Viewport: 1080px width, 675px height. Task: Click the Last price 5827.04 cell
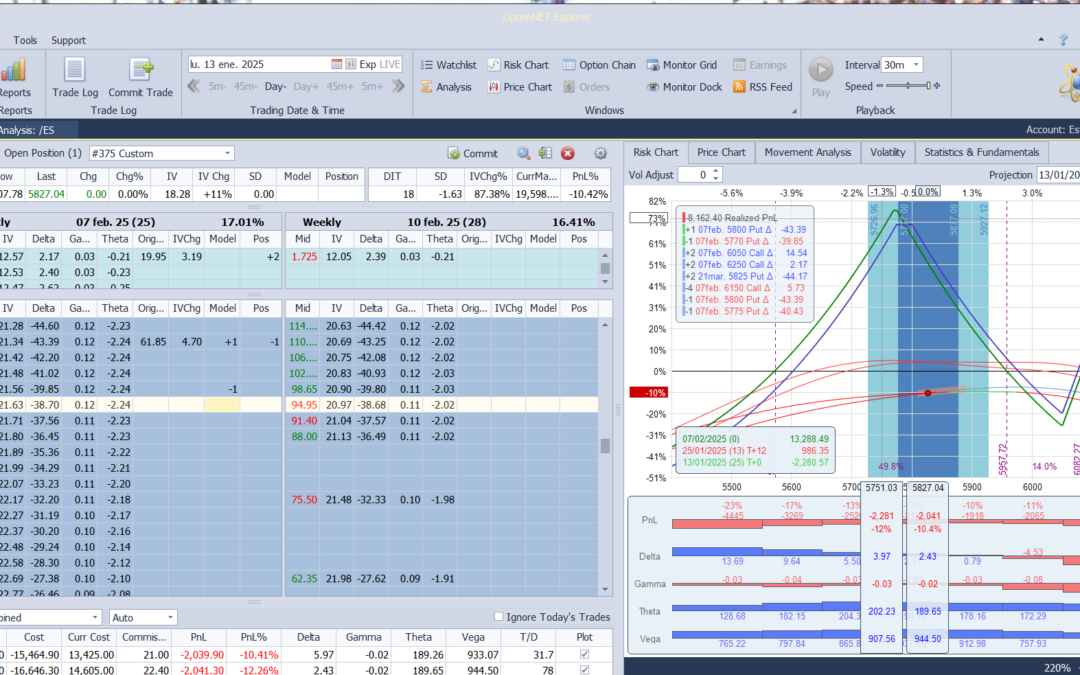point(46,194)
